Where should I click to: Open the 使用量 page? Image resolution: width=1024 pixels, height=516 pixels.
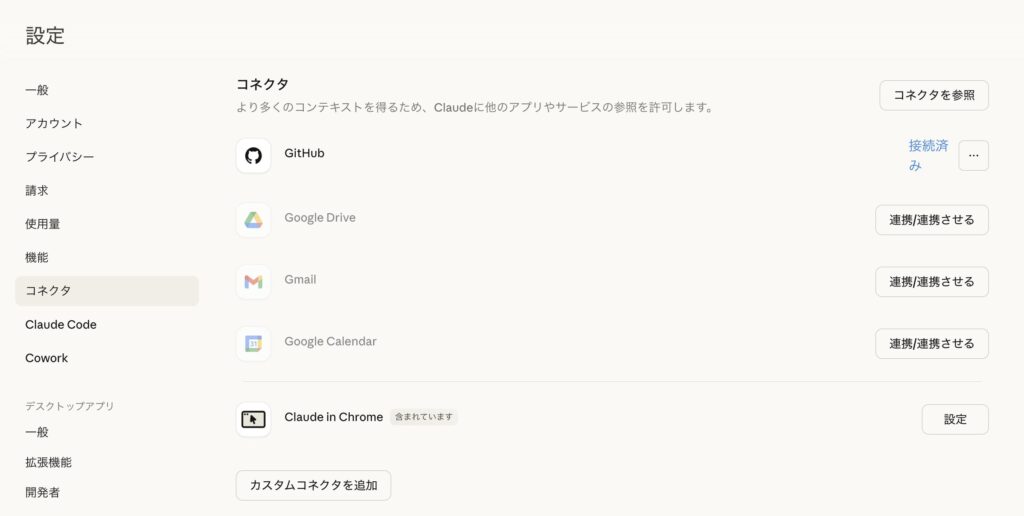coord(43,224)
